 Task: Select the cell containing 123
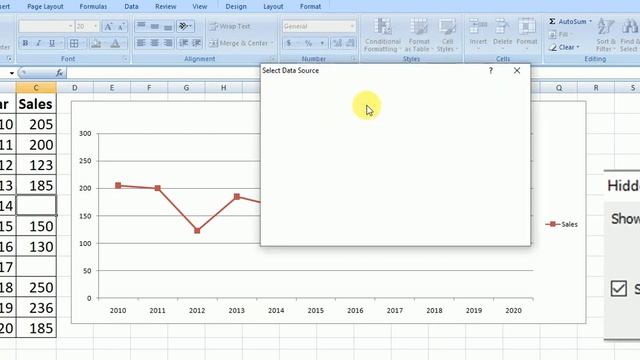36,165
